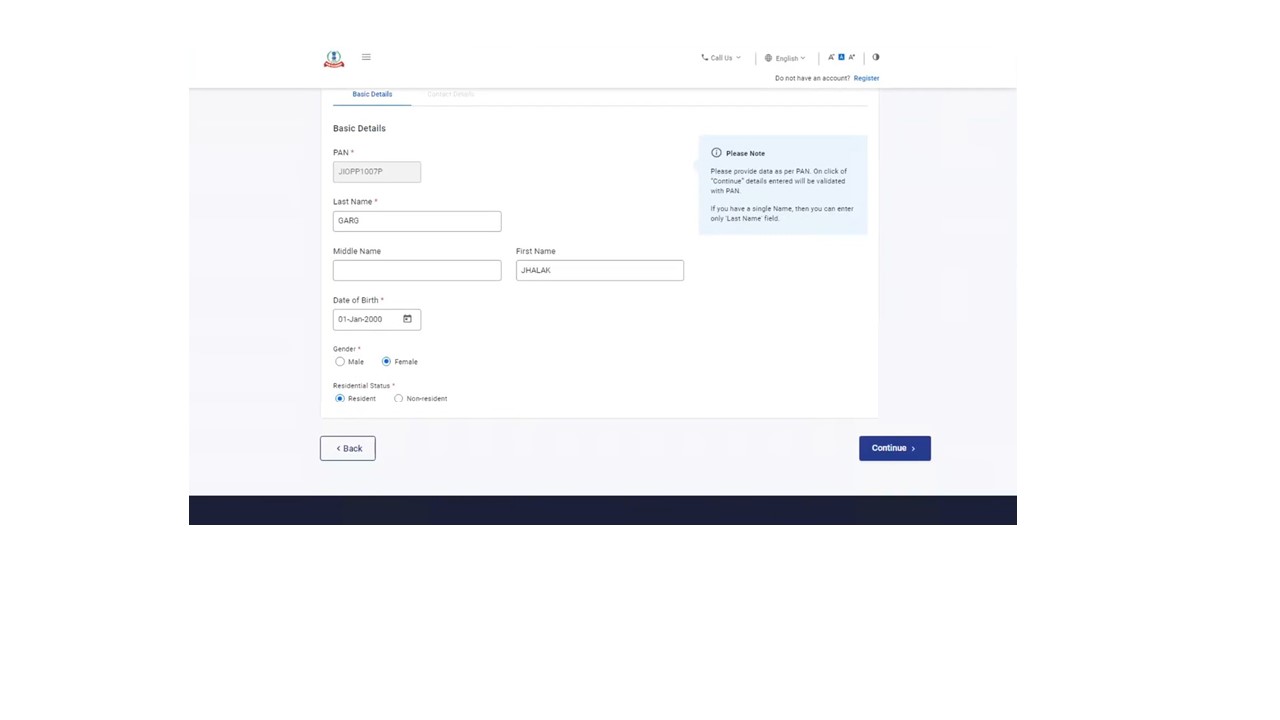
Task: Click the Continue button
Action: [894, 448]
